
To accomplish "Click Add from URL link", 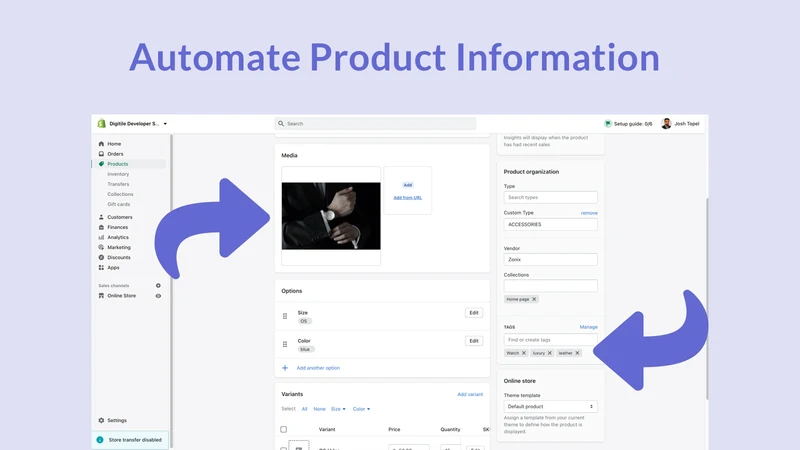I will tap(408, 197).
